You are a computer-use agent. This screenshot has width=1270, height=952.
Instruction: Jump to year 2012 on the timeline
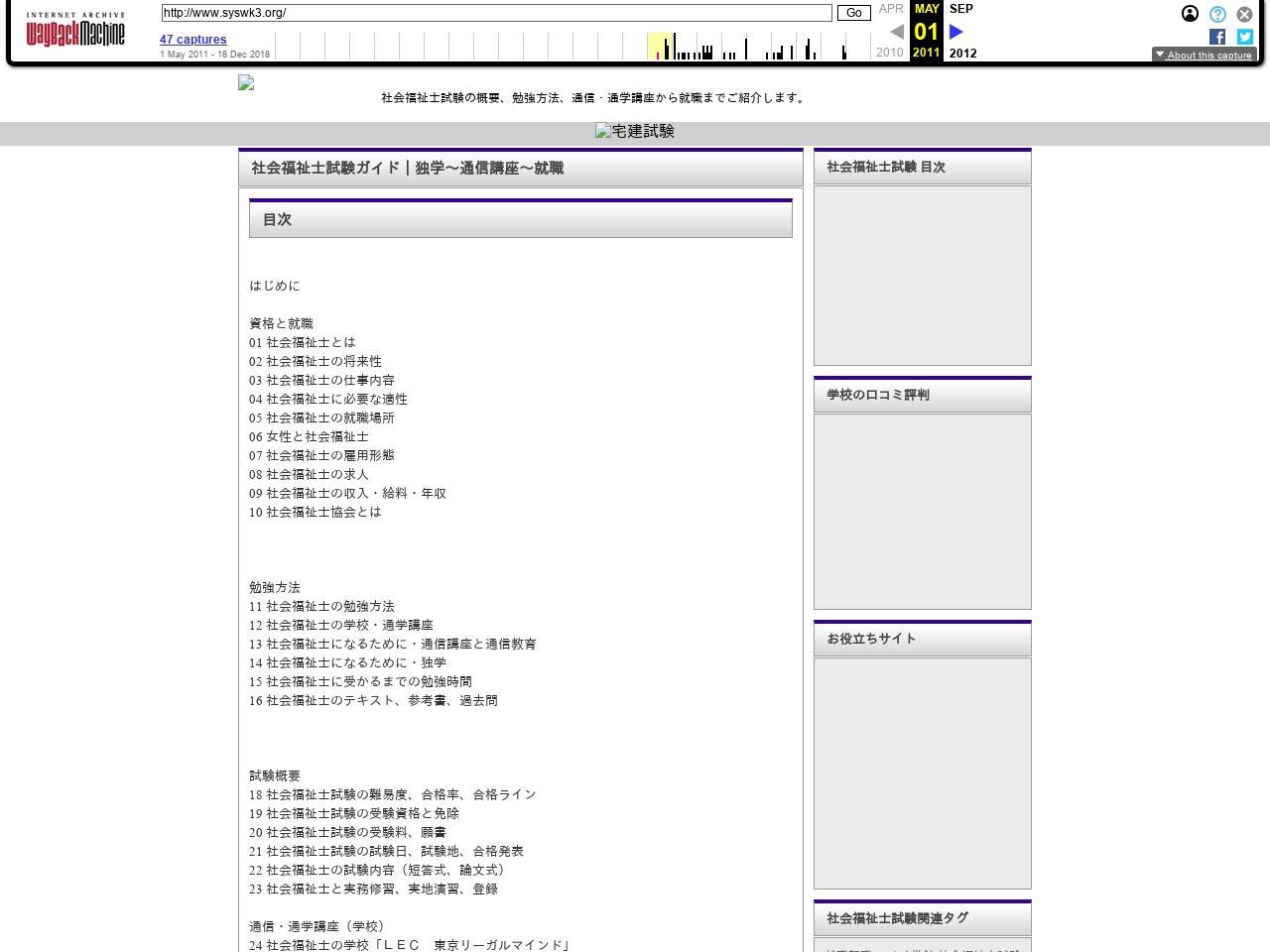tap(961, 53)
